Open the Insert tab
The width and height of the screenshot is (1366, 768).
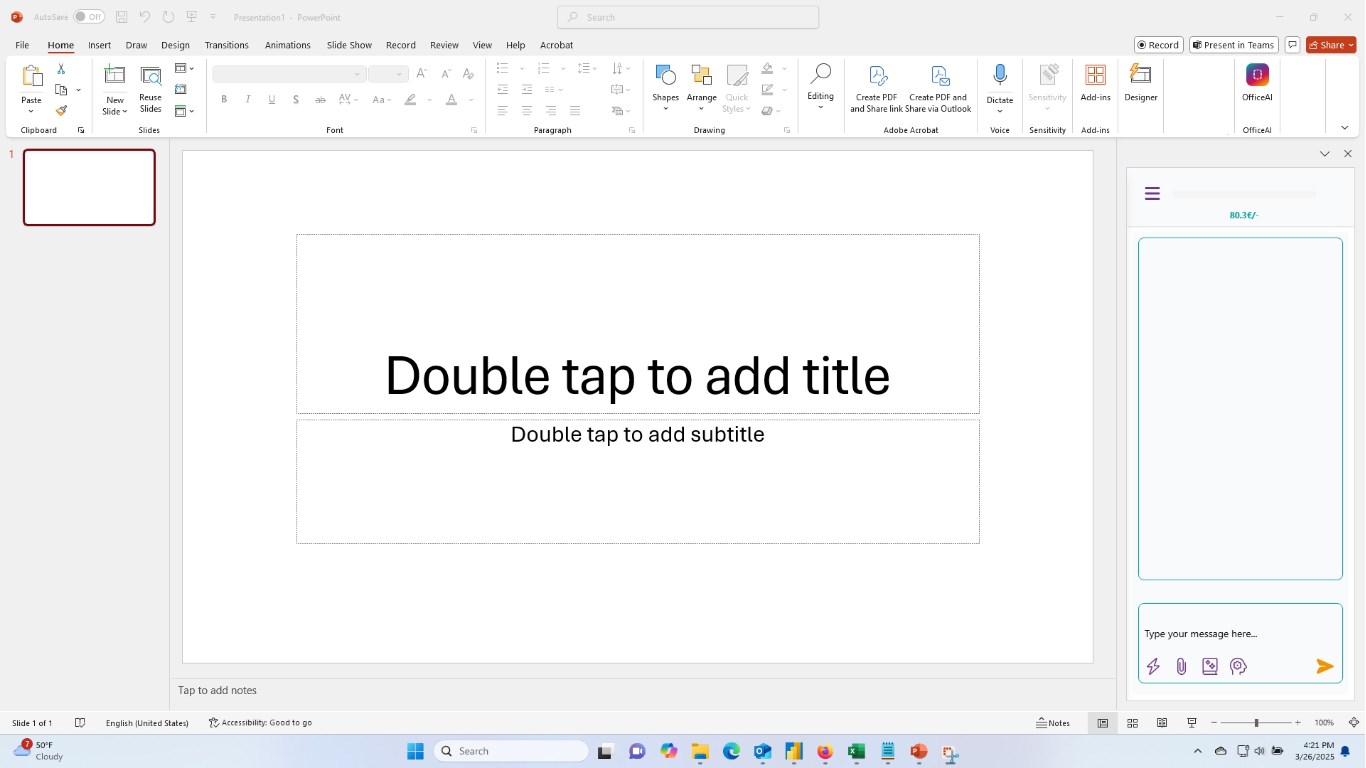click(x=99, y=45)
